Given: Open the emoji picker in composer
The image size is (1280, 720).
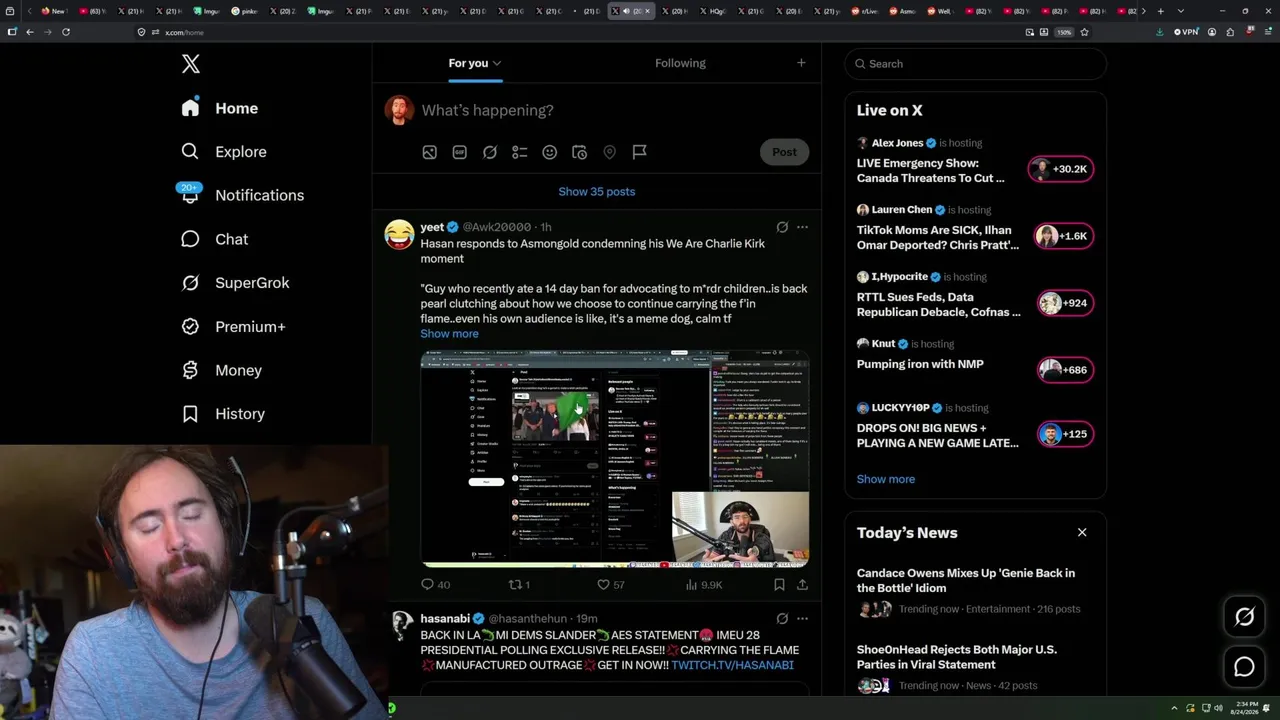Looking at the screenshot, I should tap(549, 152).
